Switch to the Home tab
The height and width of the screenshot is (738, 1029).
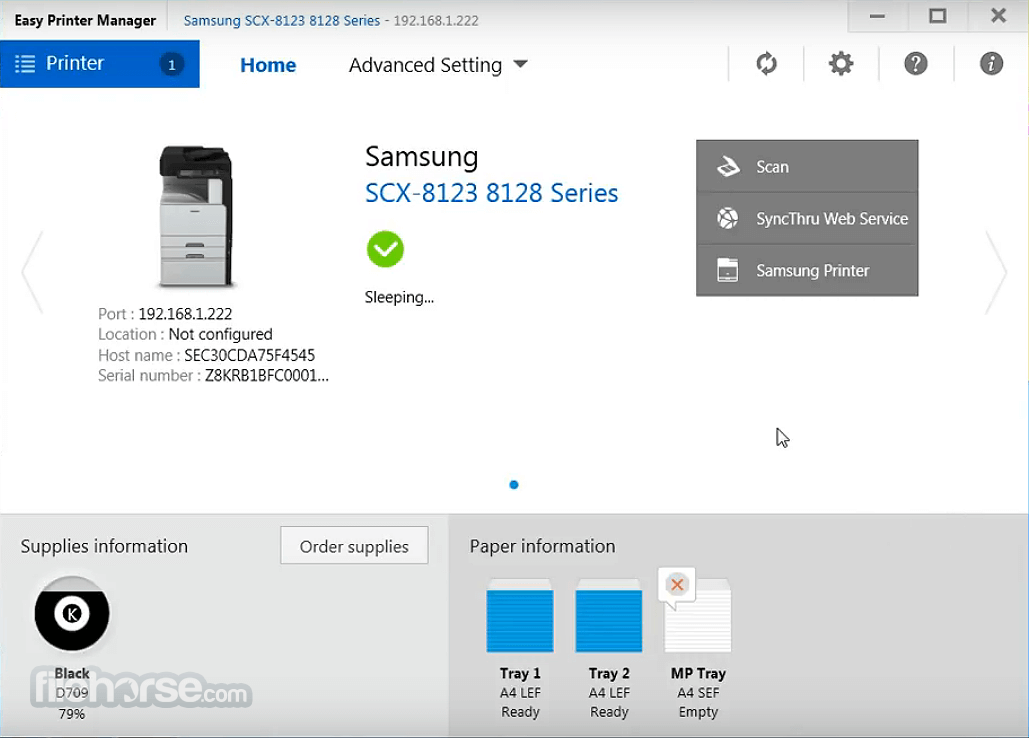tap(268, 65)
